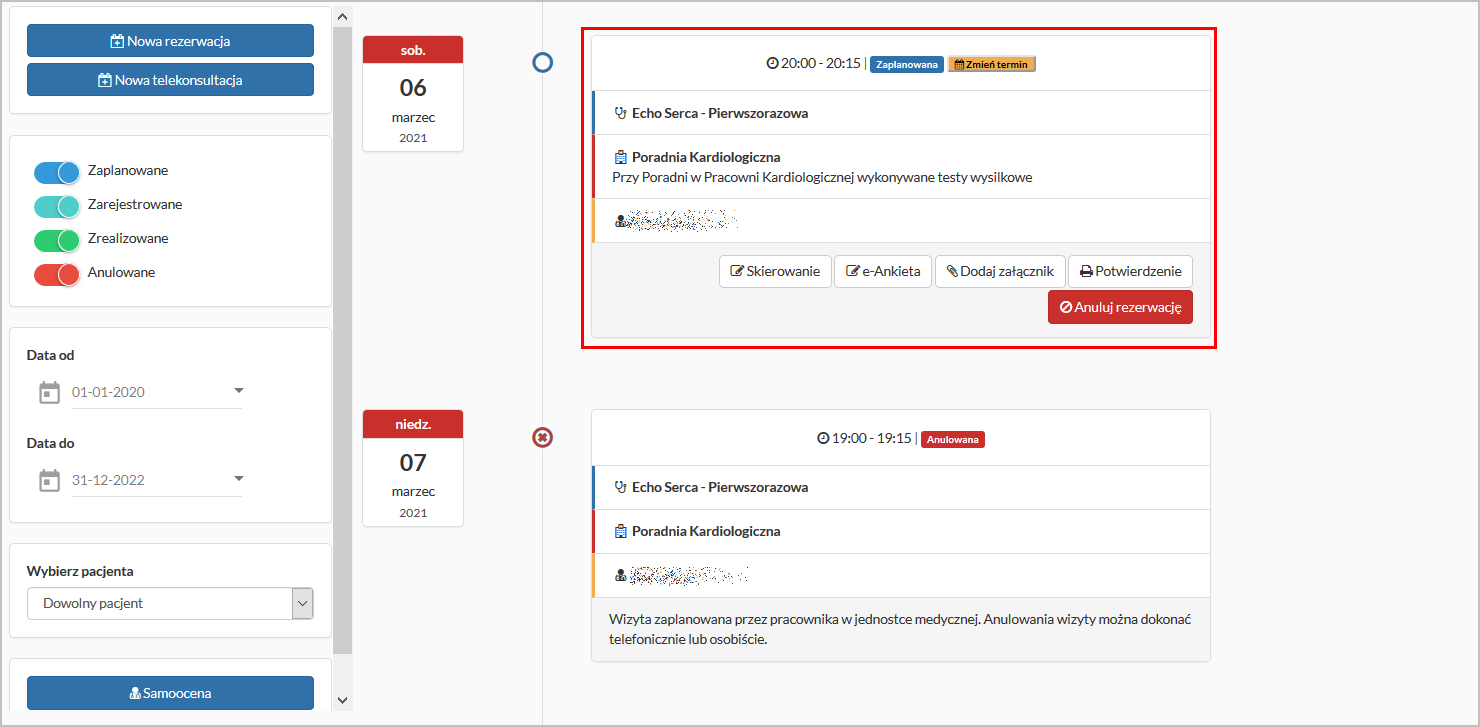The width and height of the screenshot is (1480, 727).
Task: Click the clock icon next to 20:00 - 20:15
Action: coord(772,63)
